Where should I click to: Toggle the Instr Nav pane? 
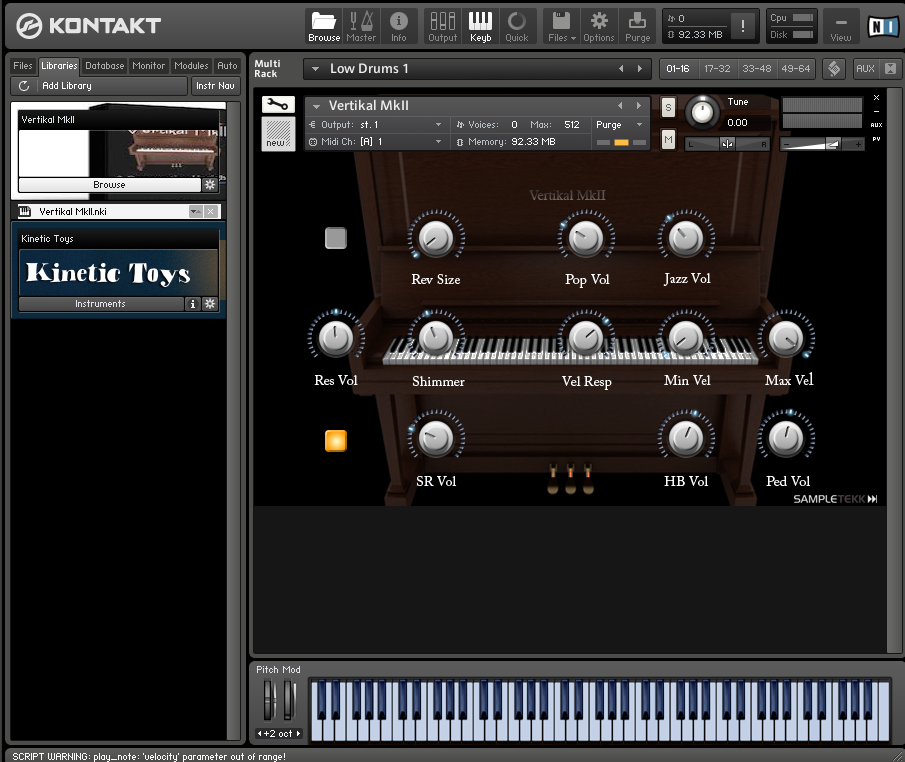[x=215, y=86]
